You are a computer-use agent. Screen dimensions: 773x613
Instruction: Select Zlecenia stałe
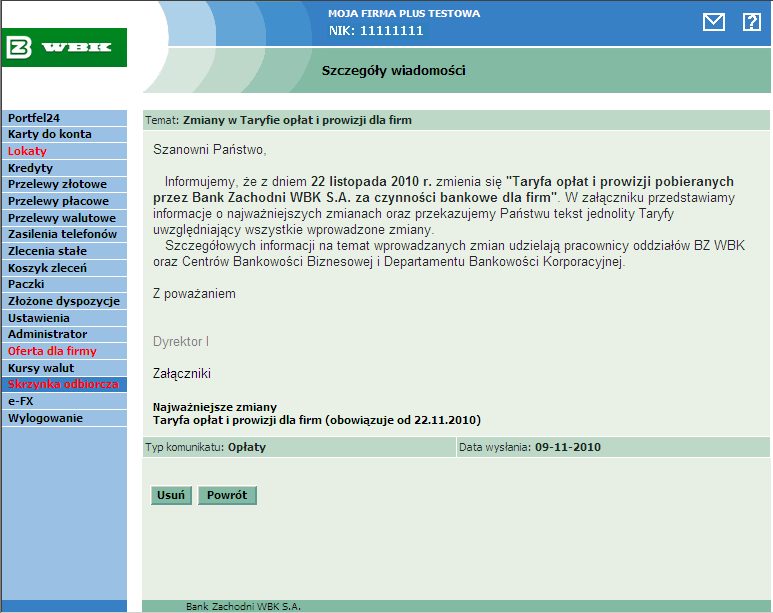(x=64, y=251)
